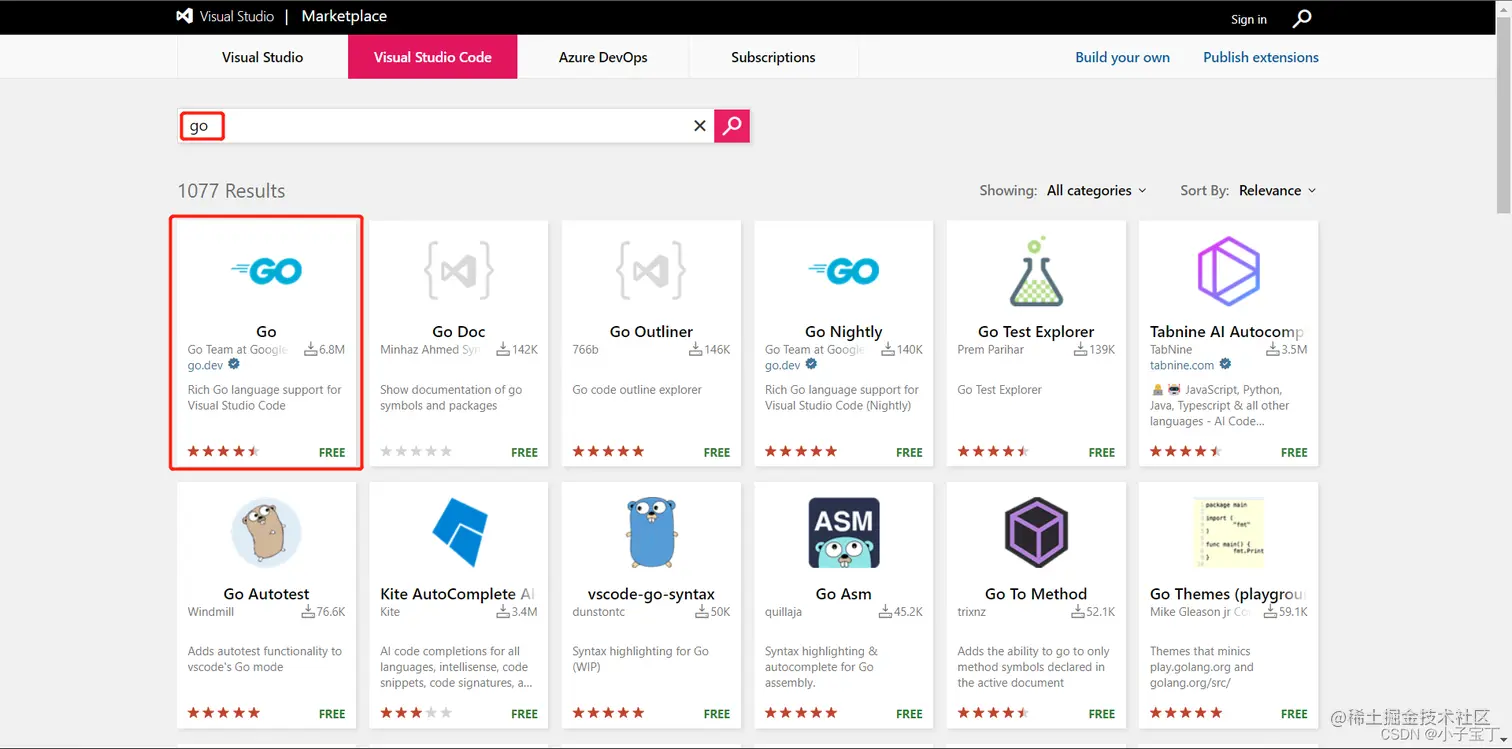Expand the All categories dropdown
The width and height of the screenshot is (1512, 749).
click(x=1096, y=190)
